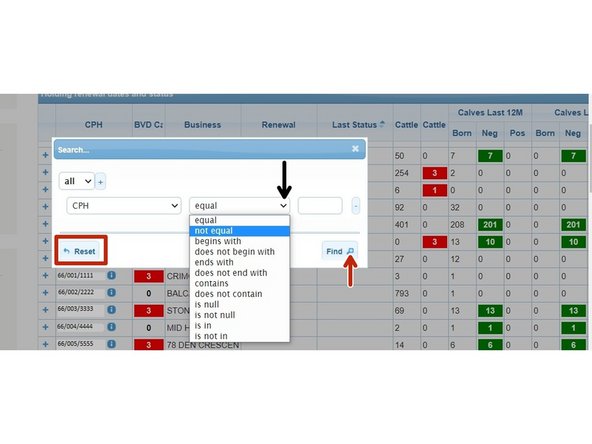Choose 'is not null' option
This screenshot has width=592, height=444.
click(x=239, y=315)
